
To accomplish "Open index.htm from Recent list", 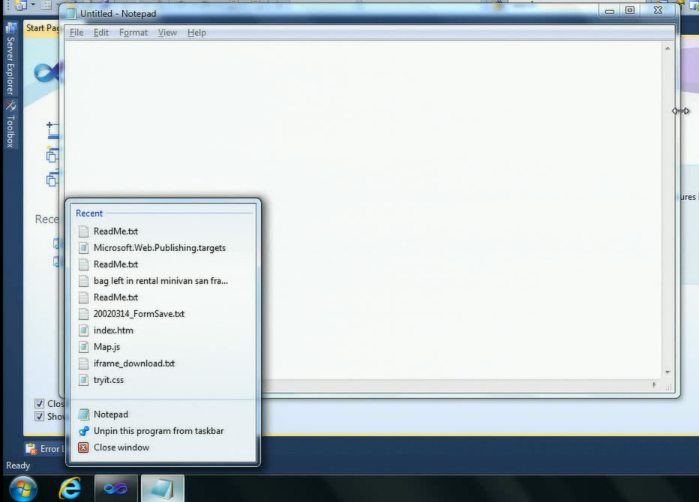I will click(163, 330).
